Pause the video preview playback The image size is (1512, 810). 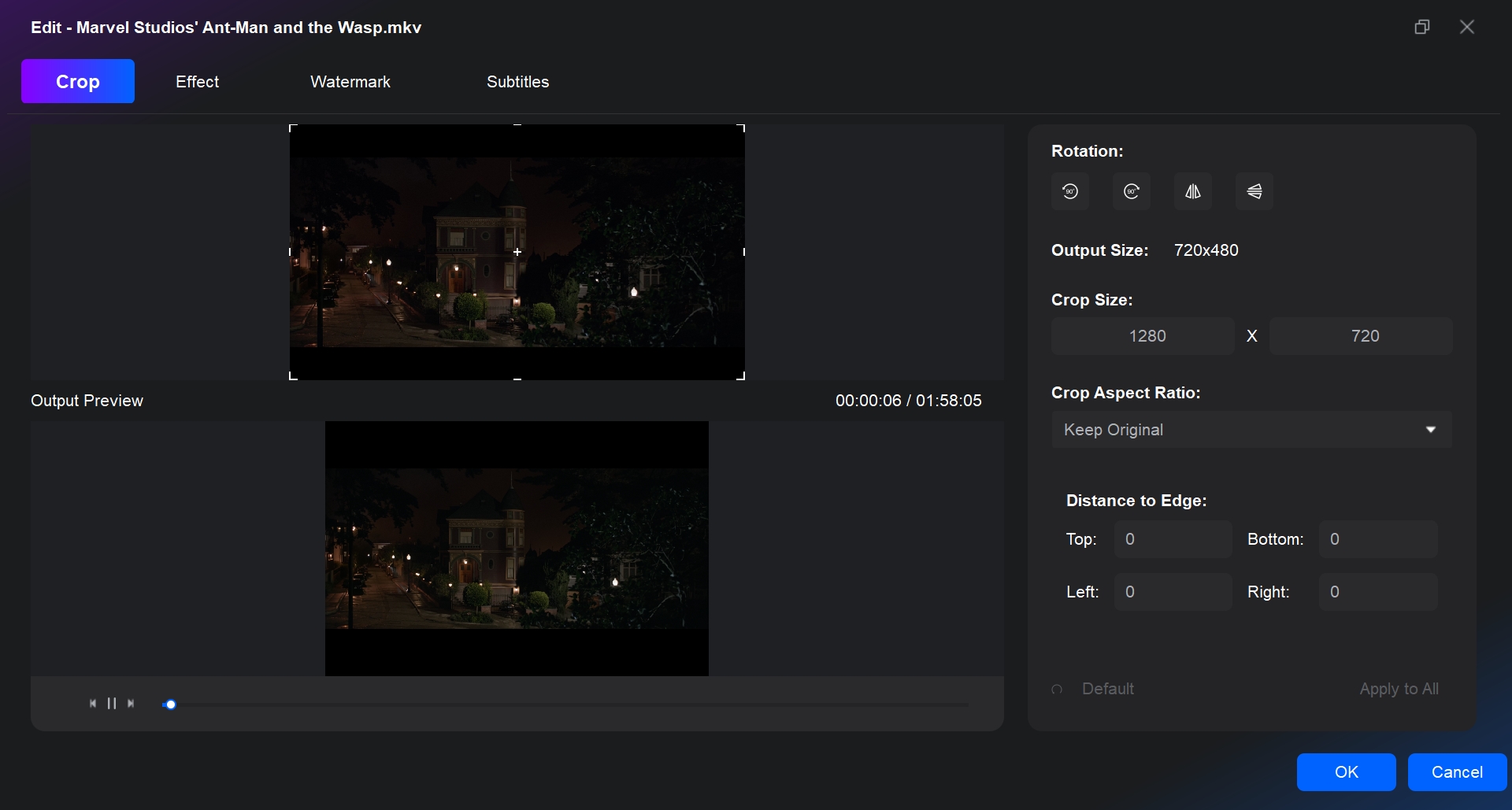[x=111, y=703]
